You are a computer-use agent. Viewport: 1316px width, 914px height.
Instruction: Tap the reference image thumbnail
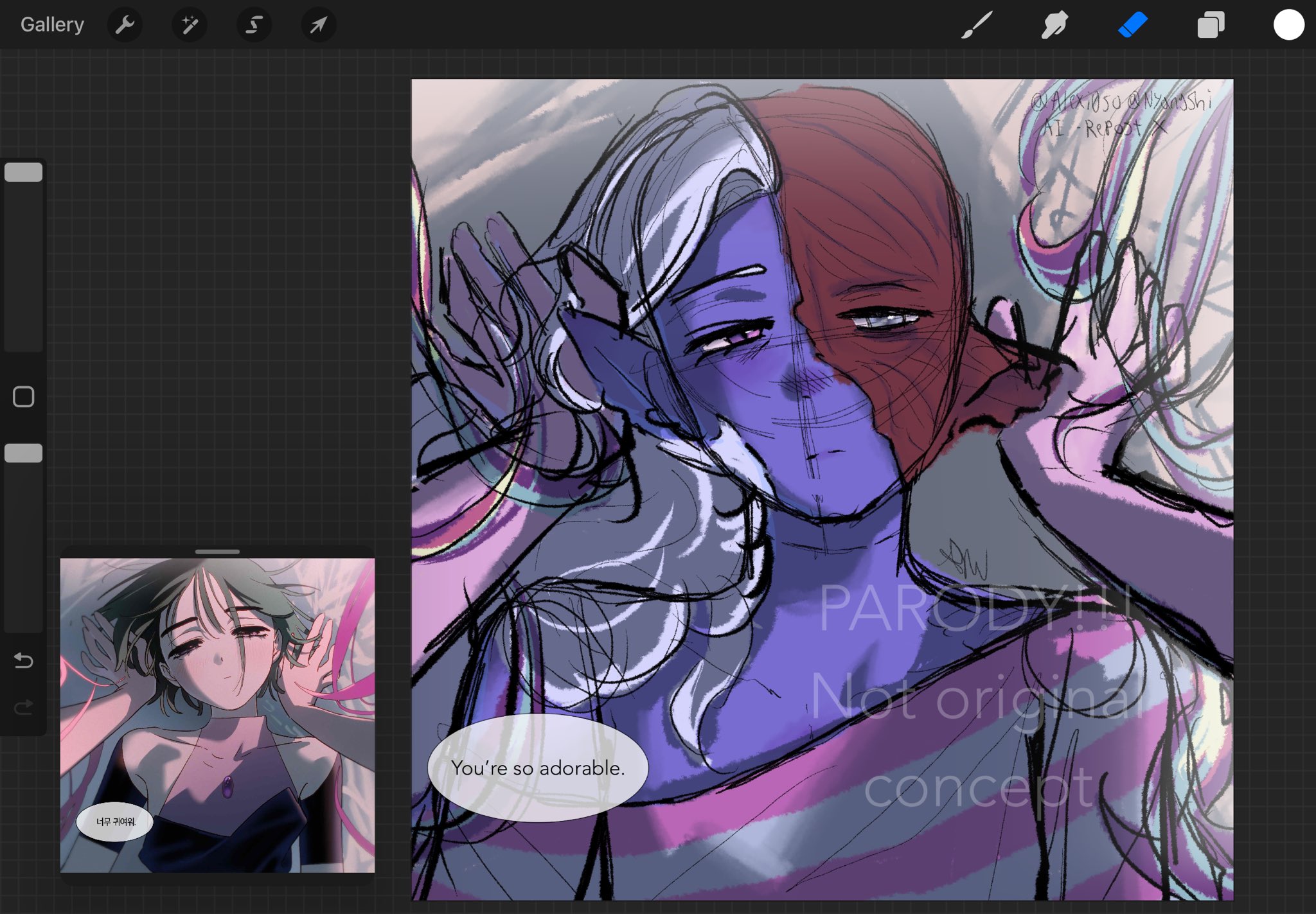point(217,715)
